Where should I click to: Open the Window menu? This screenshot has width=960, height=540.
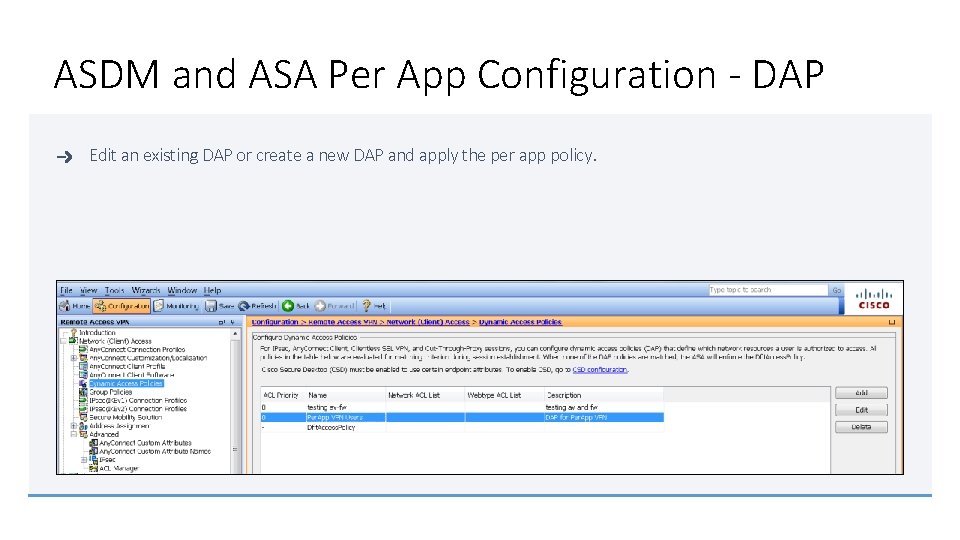coord(182,290)
